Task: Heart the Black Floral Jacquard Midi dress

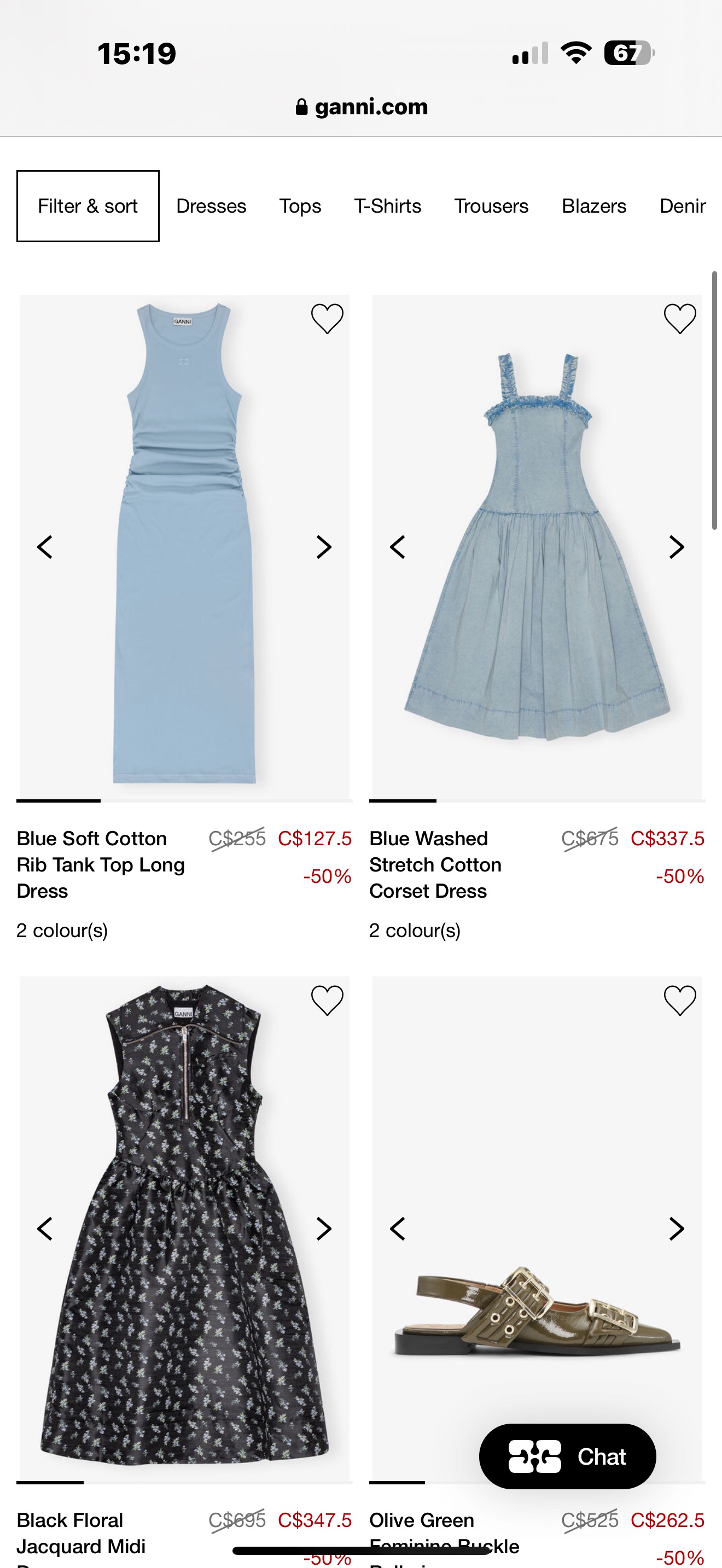Action: click(x=327, y=1000)
